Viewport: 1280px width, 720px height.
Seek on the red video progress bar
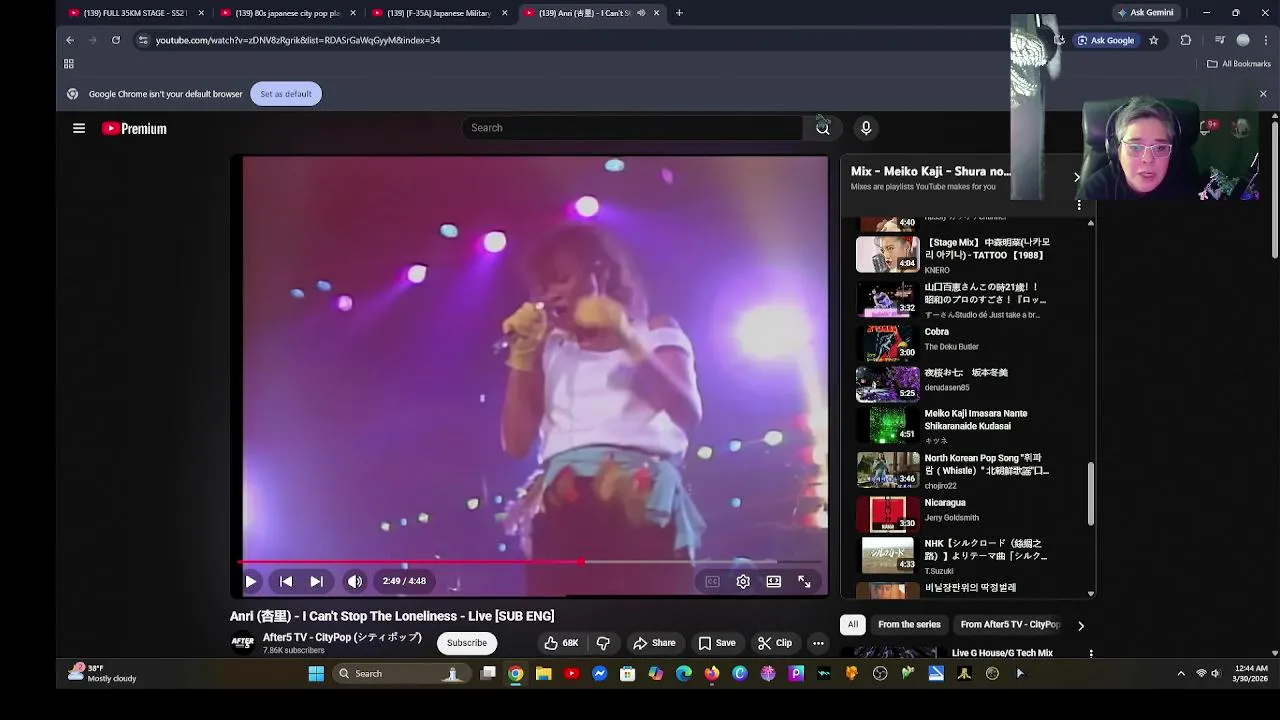coord(530,562)
